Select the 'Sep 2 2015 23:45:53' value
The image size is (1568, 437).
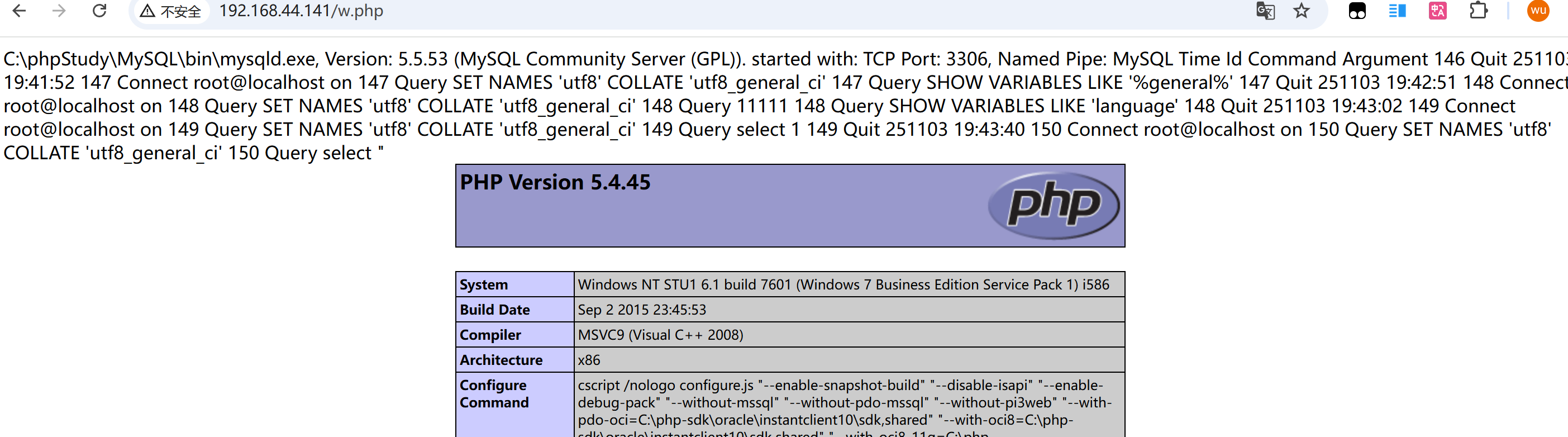pos(642,309)
